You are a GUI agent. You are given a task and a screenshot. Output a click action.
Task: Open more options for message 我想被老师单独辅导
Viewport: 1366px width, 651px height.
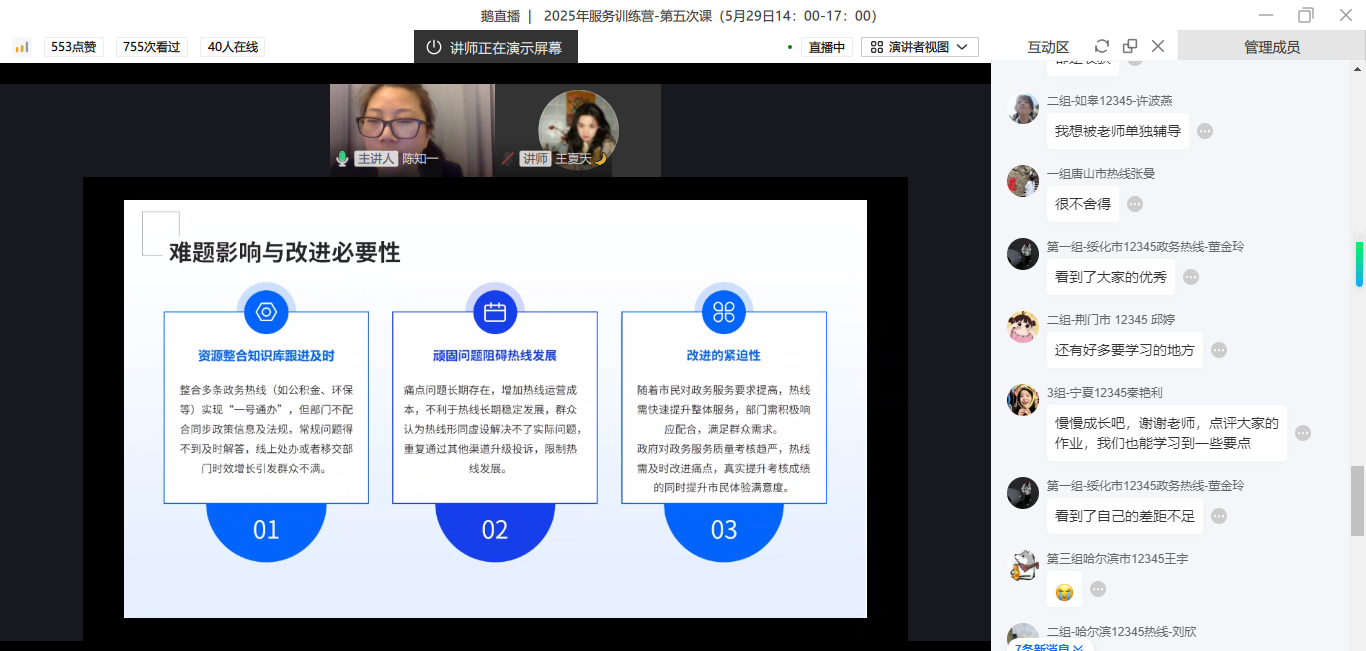coord(1205,131)
